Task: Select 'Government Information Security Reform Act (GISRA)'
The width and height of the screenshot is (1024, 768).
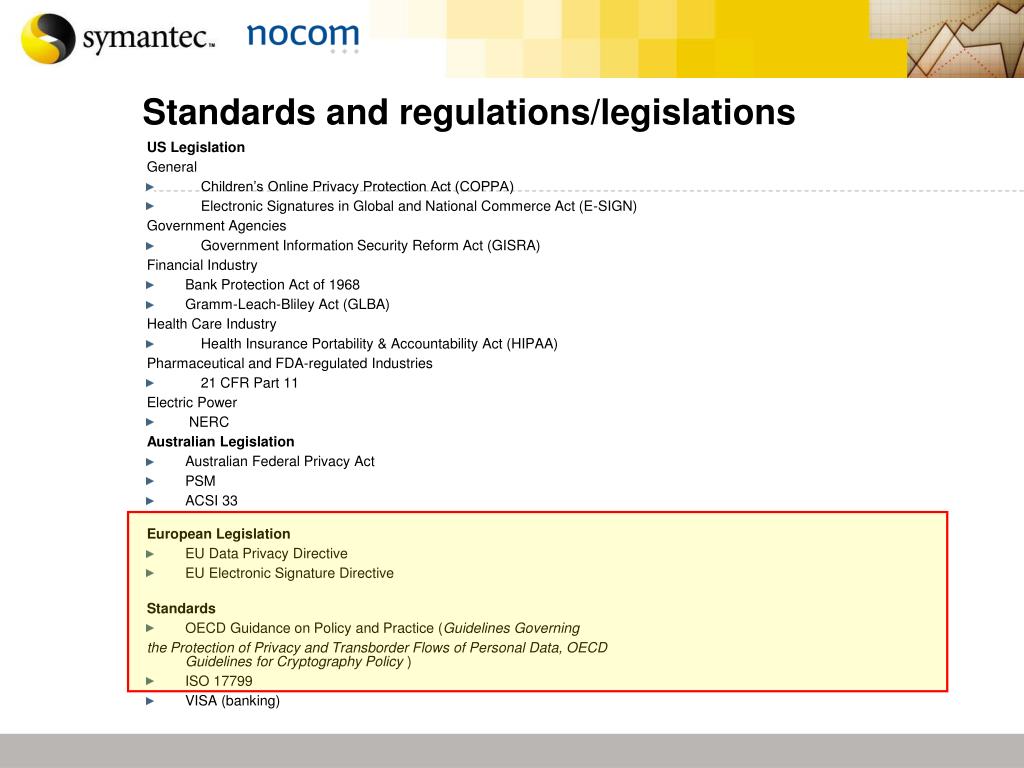Action: [x=370, y=246]
